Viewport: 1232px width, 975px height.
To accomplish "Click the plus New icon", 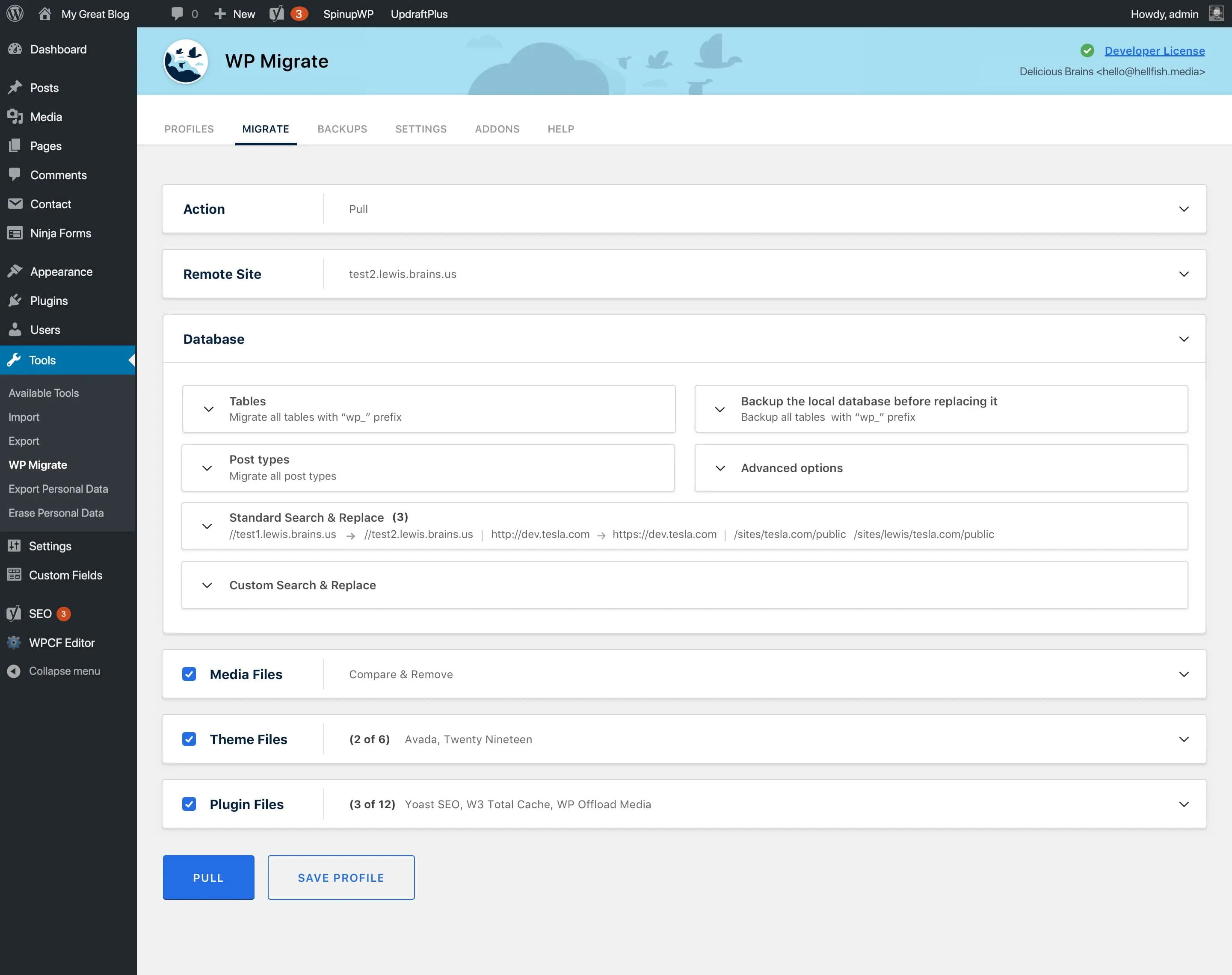I will tap(220, 14).
